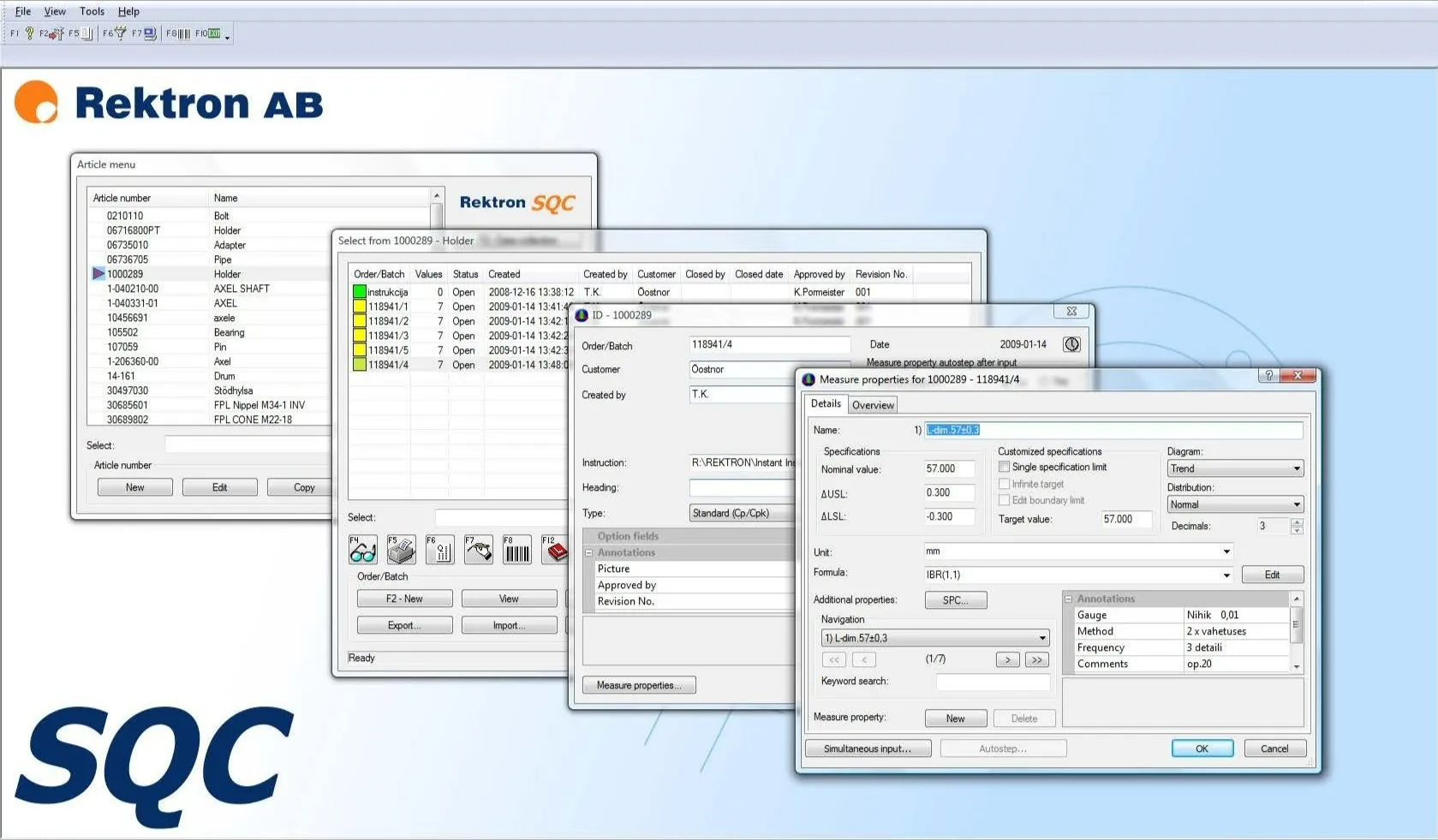Enable Single specification limit checkbox
Image resolution: width=1438 pixels, height=840 pixels.
[1004, 467]
